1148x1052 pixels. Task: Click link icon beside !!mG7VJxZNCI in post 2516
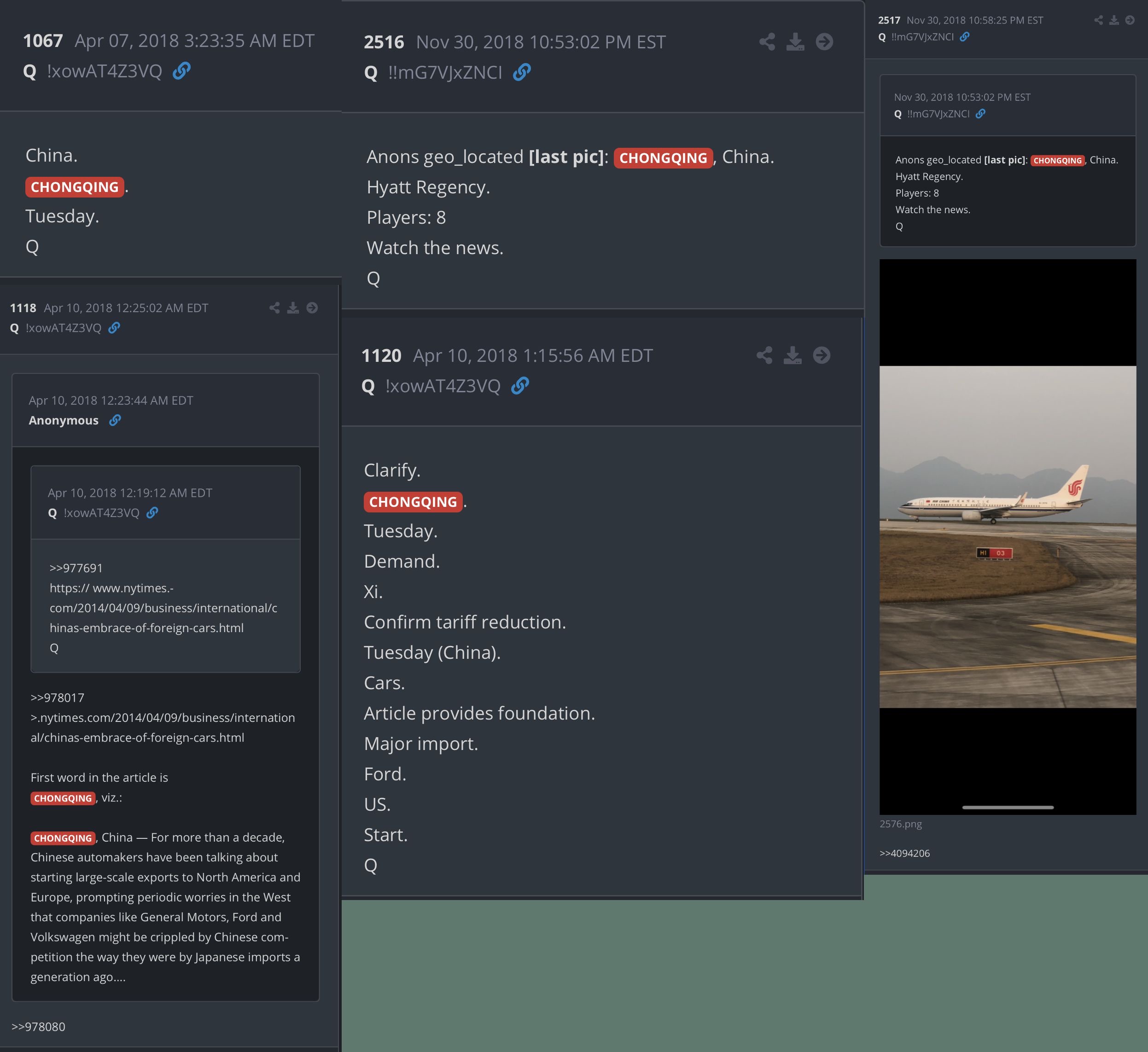click(522, 72)
